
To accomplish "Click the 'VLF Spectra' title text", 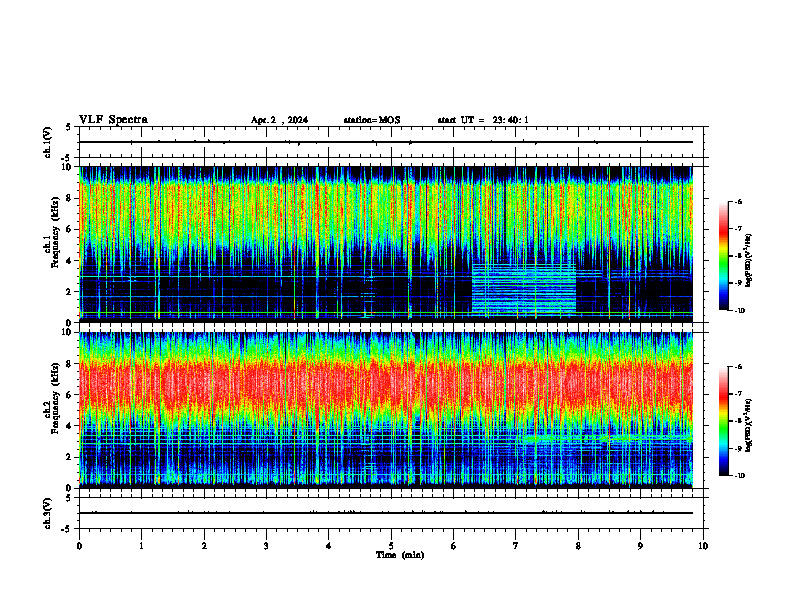I will pos(113,120).
